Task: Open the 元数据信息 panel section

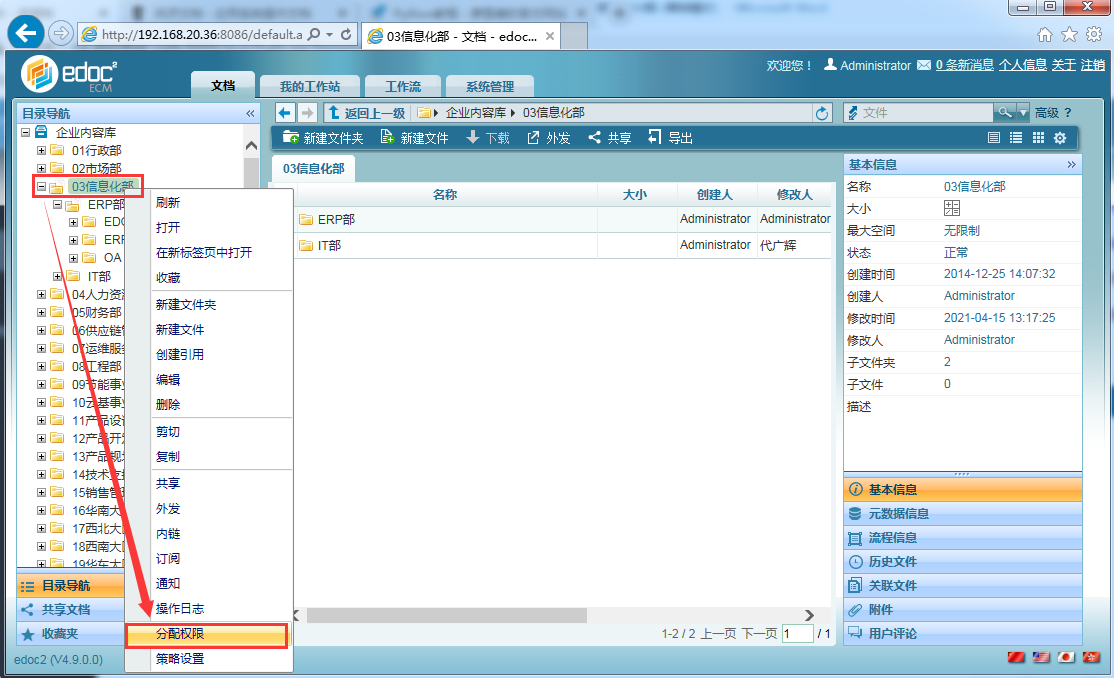Action: coord(898,514)
